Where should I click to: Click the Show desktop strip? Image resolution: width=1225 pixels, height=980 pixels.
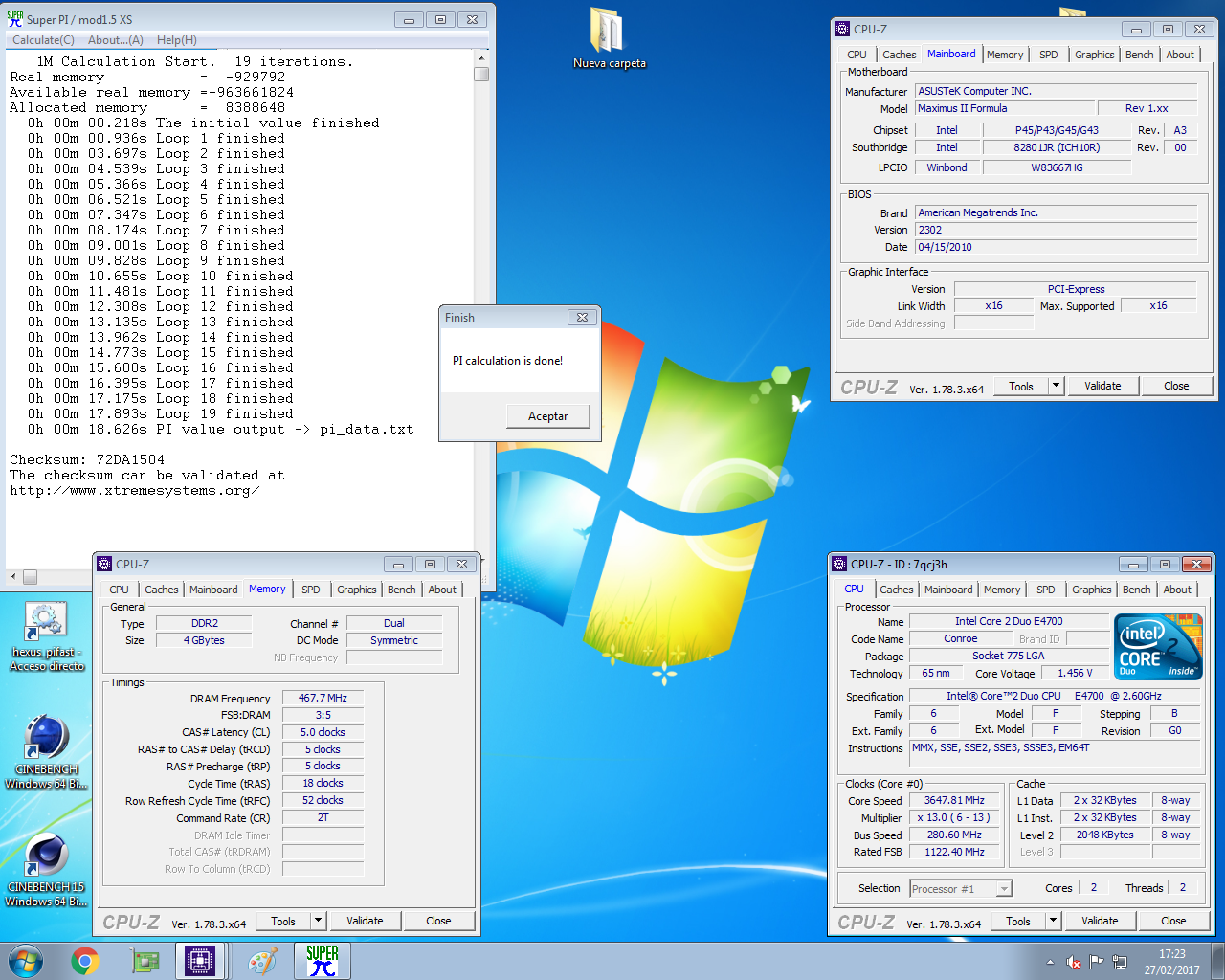(x=1218, y=961)
